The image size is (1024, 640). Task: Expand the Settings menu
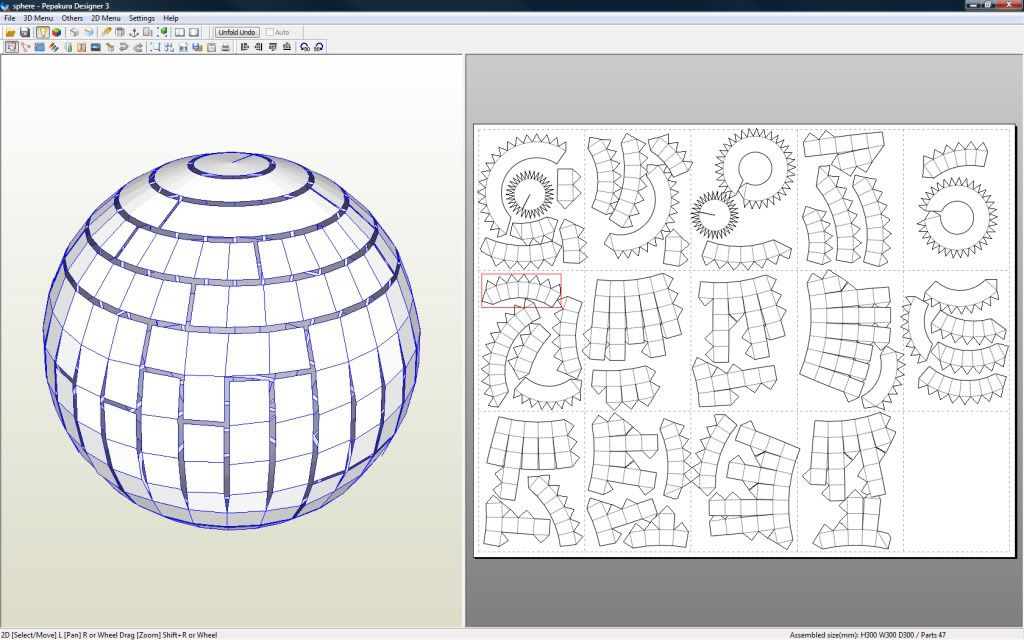coord(142,18)
